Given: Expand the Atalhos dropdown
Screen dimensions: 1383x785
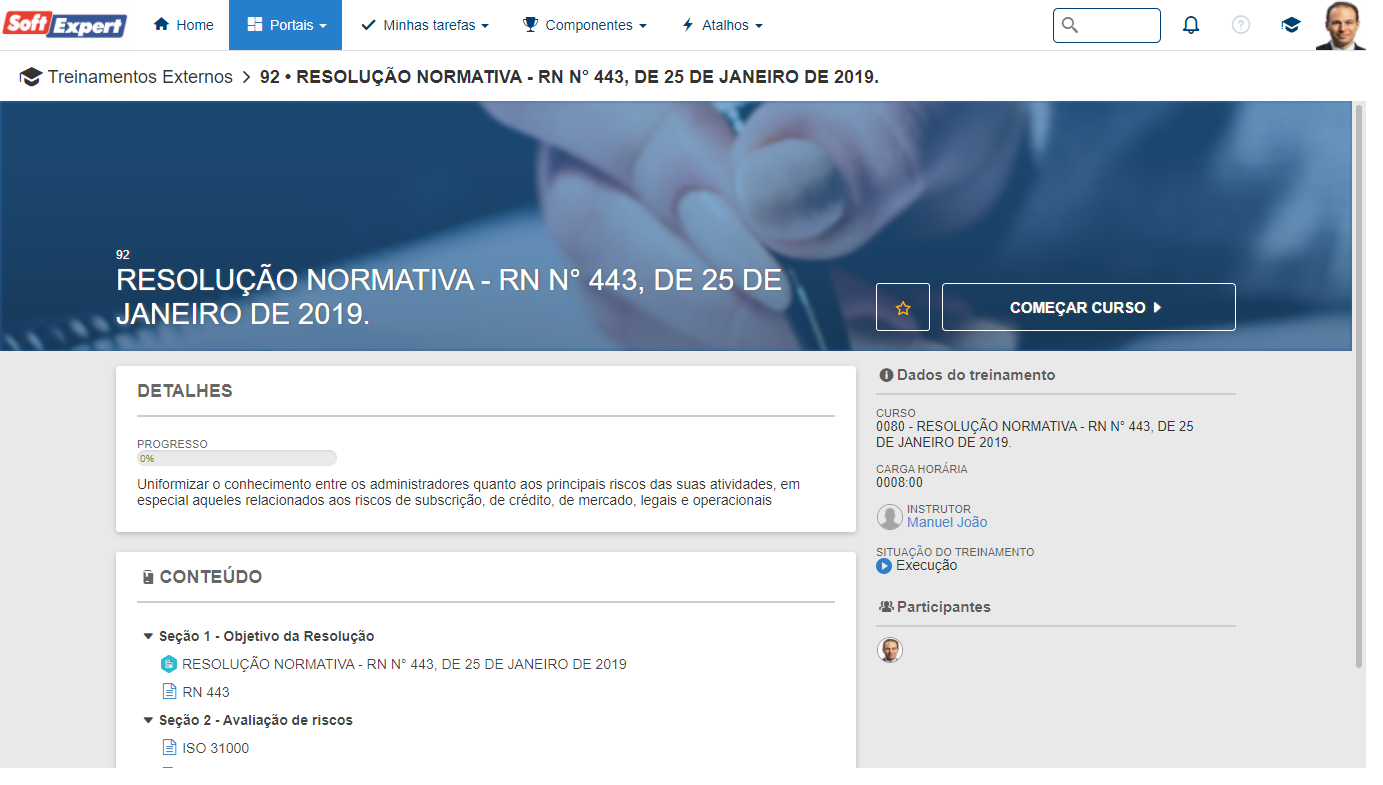Looking at the screenshot, I should click(721, 25).
